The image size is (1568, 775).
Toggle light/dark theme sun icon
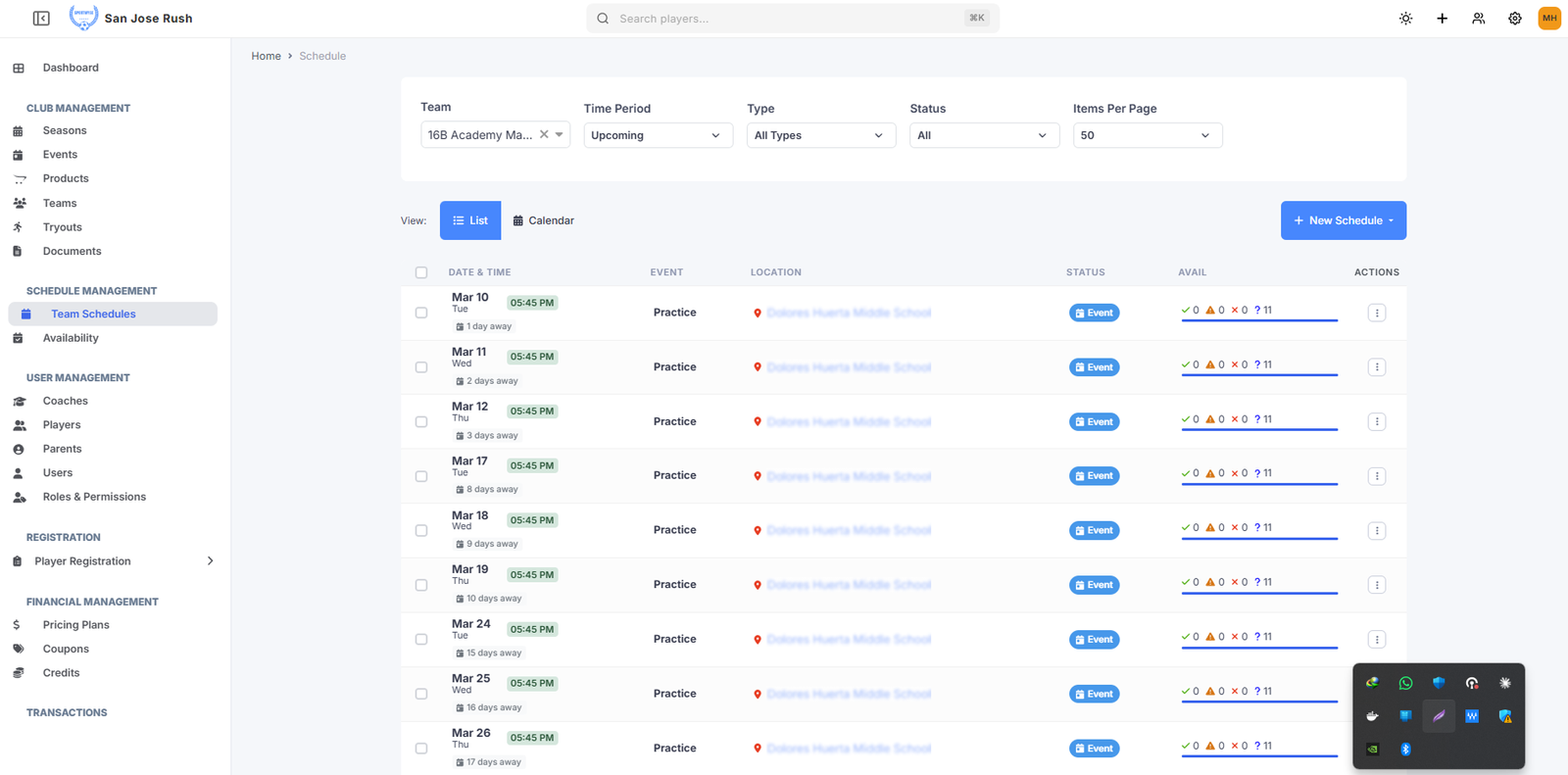pos(1405,19)
